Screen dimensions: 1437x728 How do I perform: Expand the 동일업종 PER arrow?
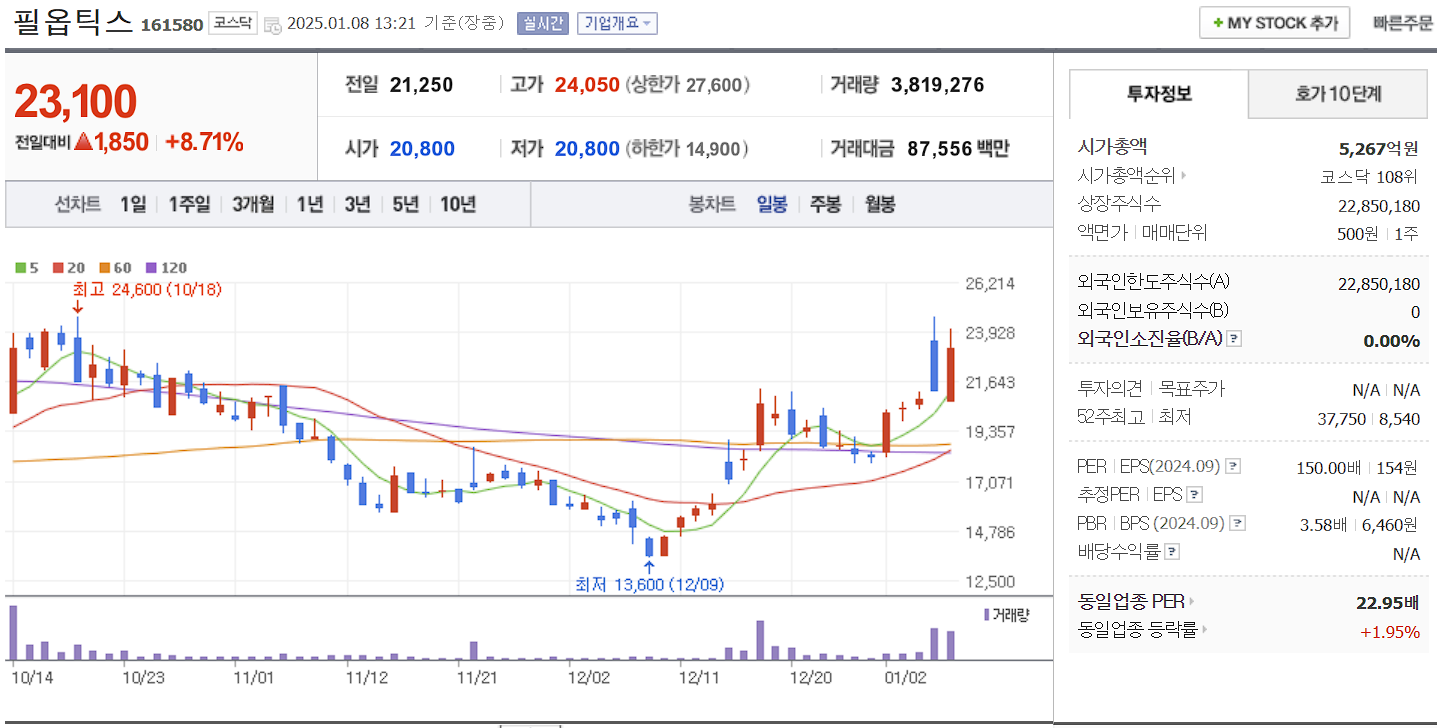click(1190, 602)
